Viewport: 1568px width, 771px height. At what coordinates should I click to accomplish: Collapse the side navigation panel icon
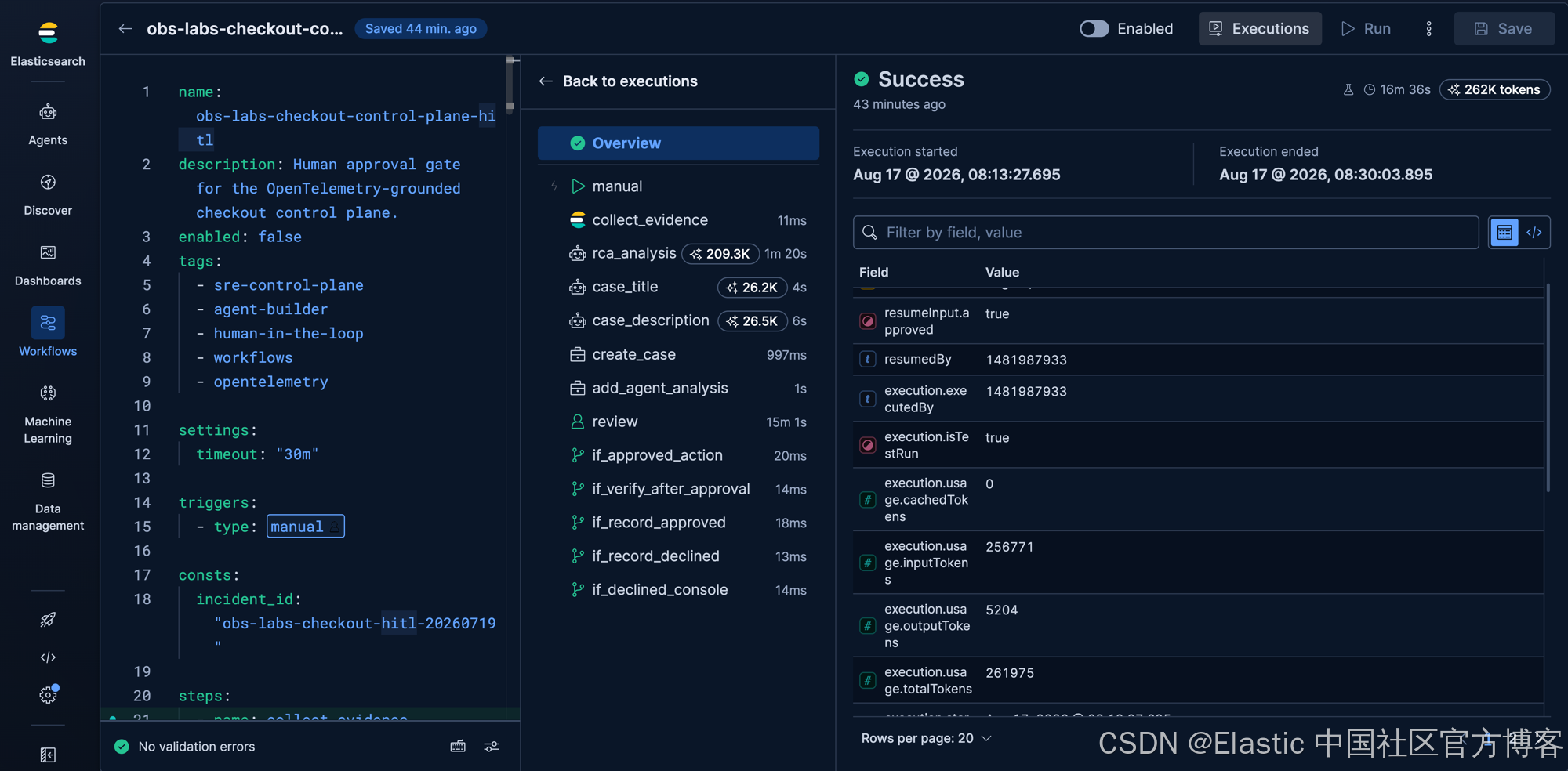pyautogui.click(x=48, y=755)
